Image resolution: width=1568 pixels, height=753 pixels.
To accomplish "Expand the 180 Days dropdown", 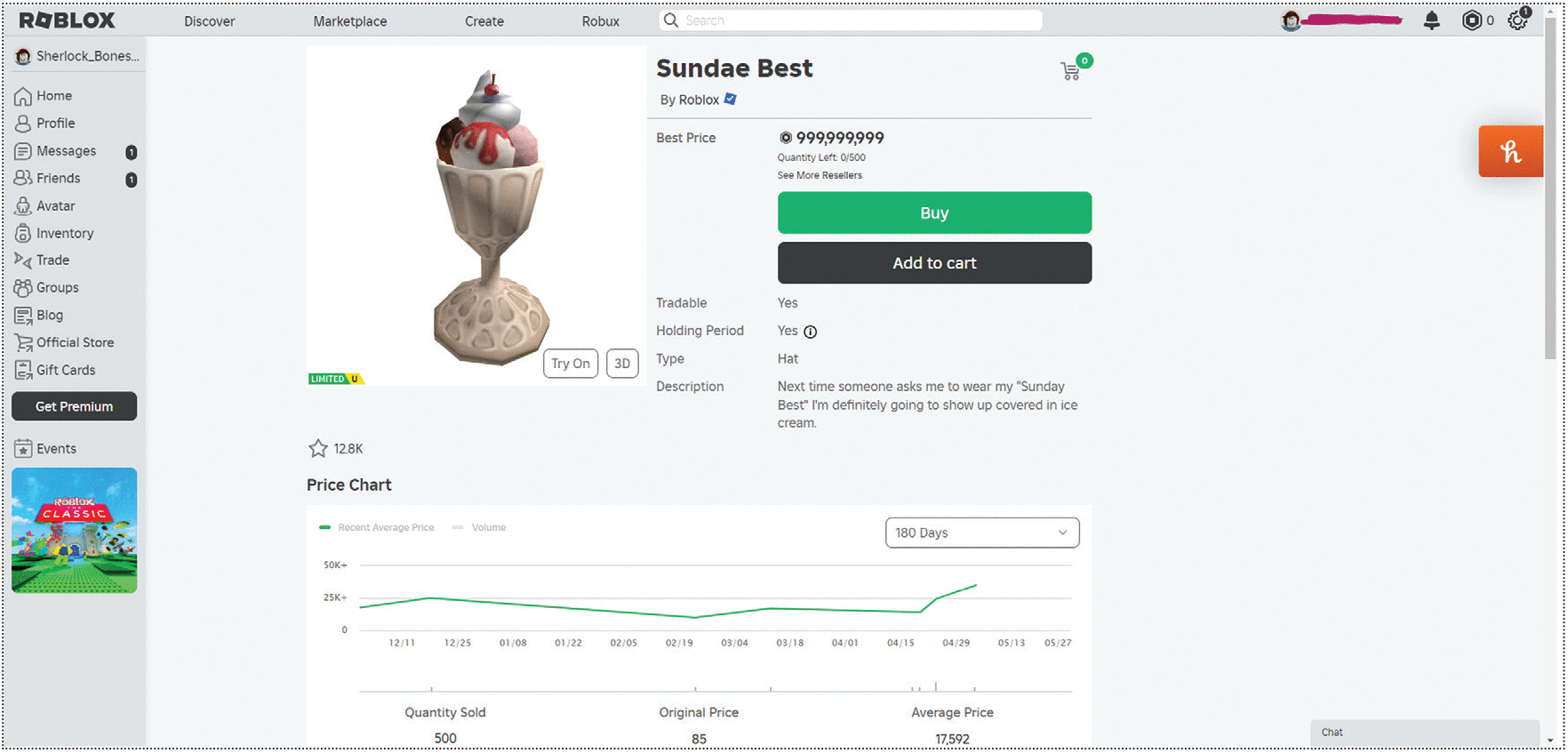I will (981, 533).
